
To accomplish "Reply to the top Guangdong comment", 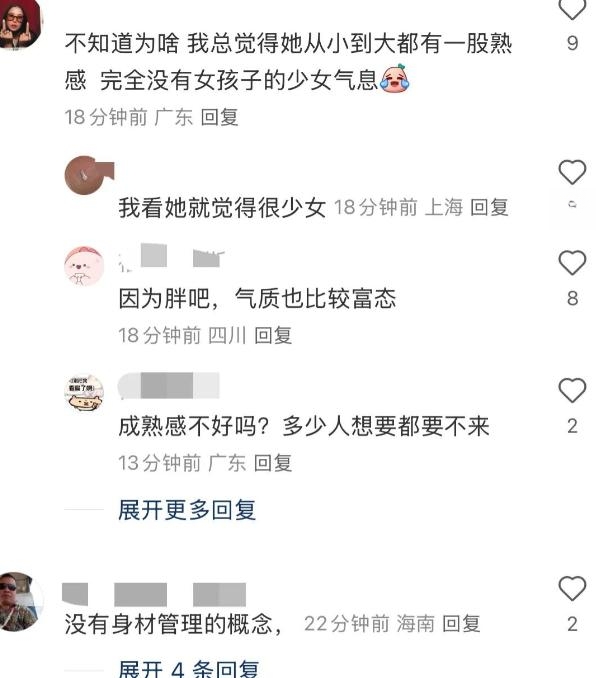I will point(220,117).
